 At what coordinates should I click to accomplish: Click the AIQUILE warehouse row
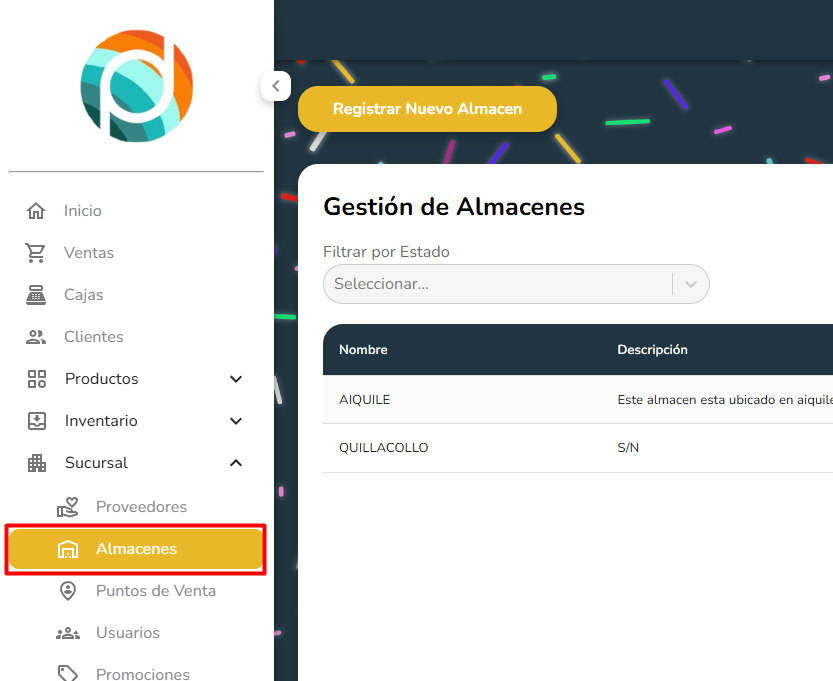pos(365,400)
